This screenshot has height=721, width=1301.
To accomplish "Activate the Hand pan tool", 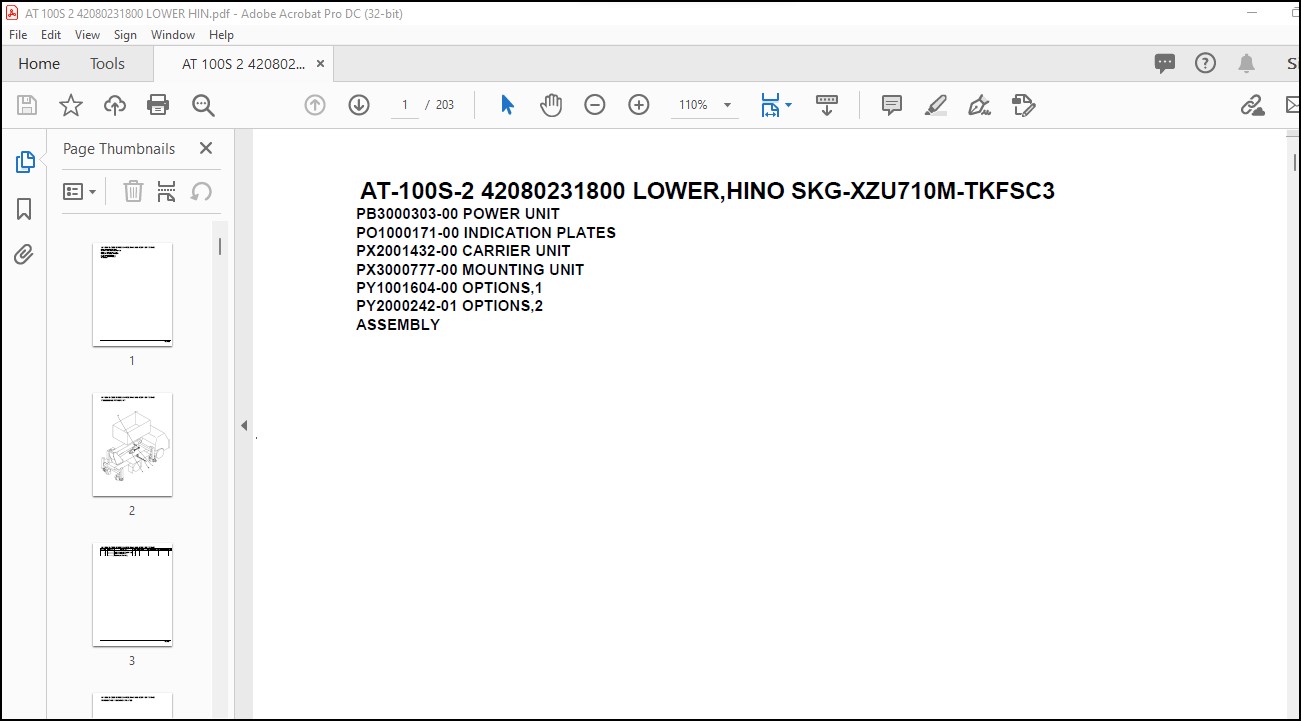I will pos(551,105).
